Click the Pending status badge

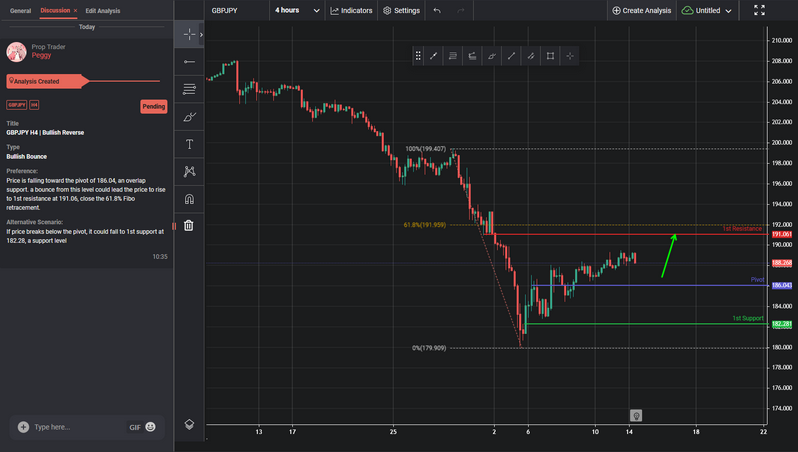pyautogui.click(x=154, y=106)
